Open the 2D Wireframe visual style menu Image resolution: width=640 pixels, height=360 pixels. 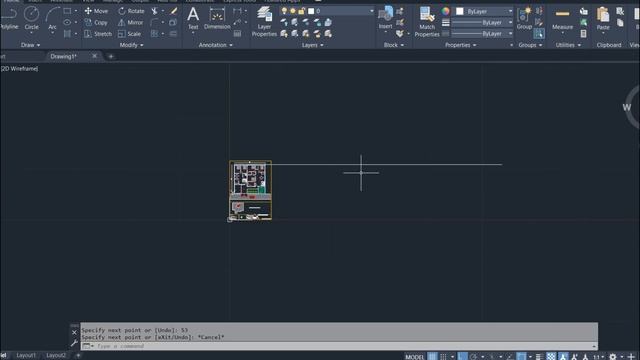coord(19,69)
